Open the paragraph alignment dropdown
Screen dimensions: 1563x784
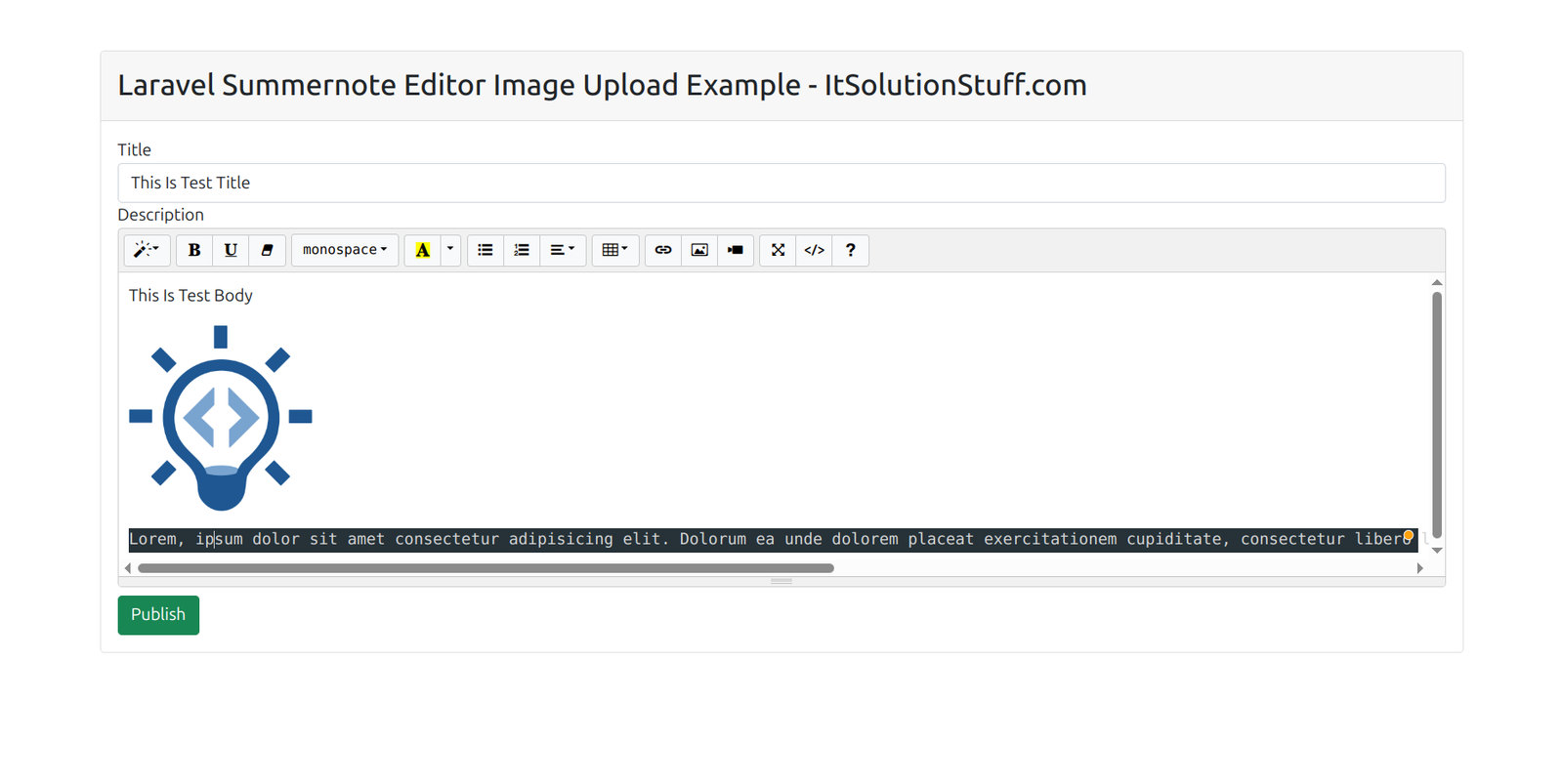click(x=562, y=250)
